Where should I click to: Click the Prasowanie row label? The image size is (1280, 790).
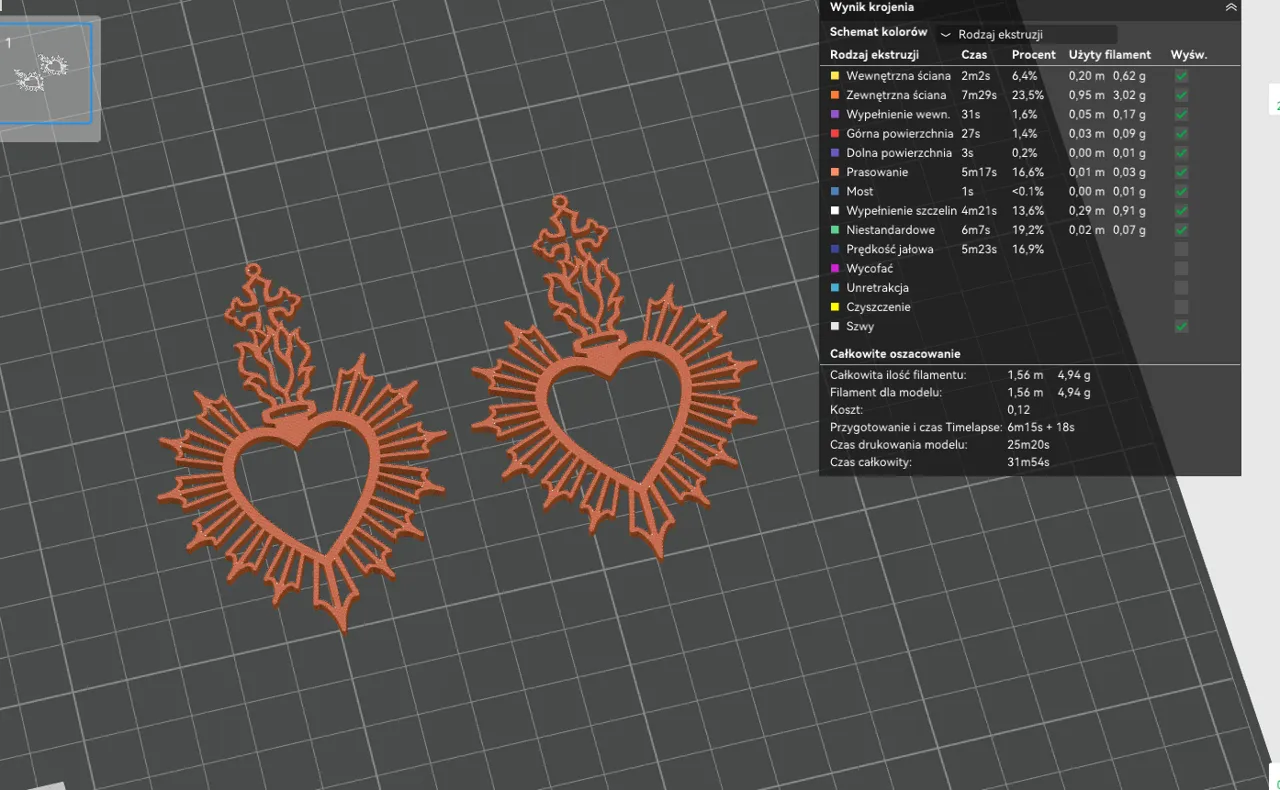click(877, 172)
